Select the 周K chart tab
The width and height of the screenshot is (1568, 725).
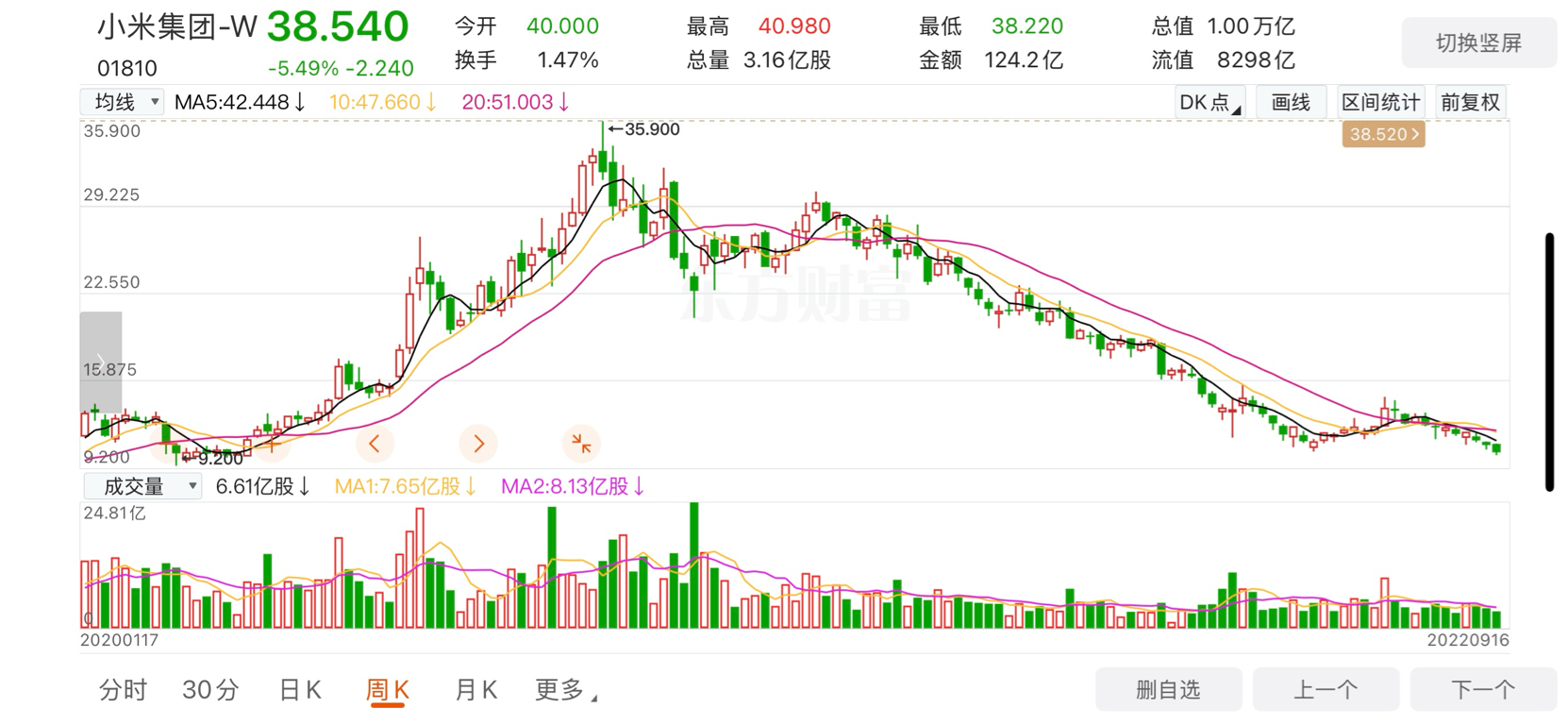387,690
